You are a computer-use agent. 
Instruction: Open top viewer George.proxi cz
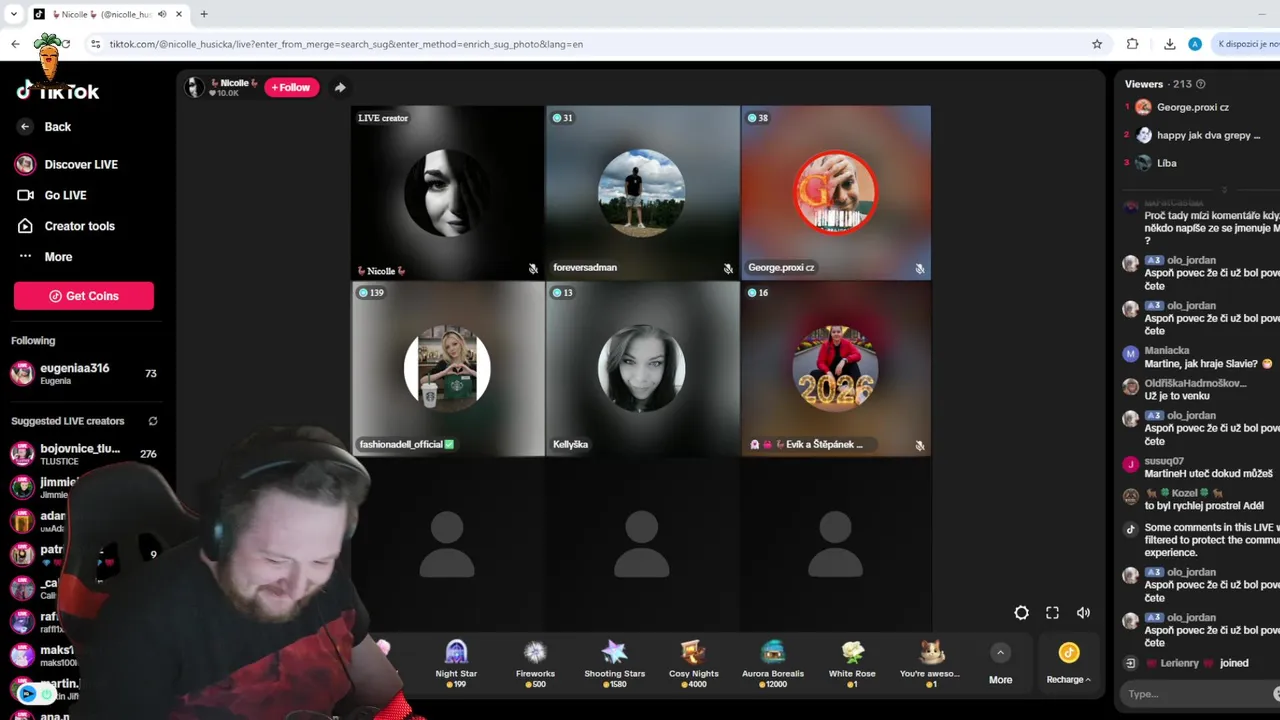tap(1193, 107)
